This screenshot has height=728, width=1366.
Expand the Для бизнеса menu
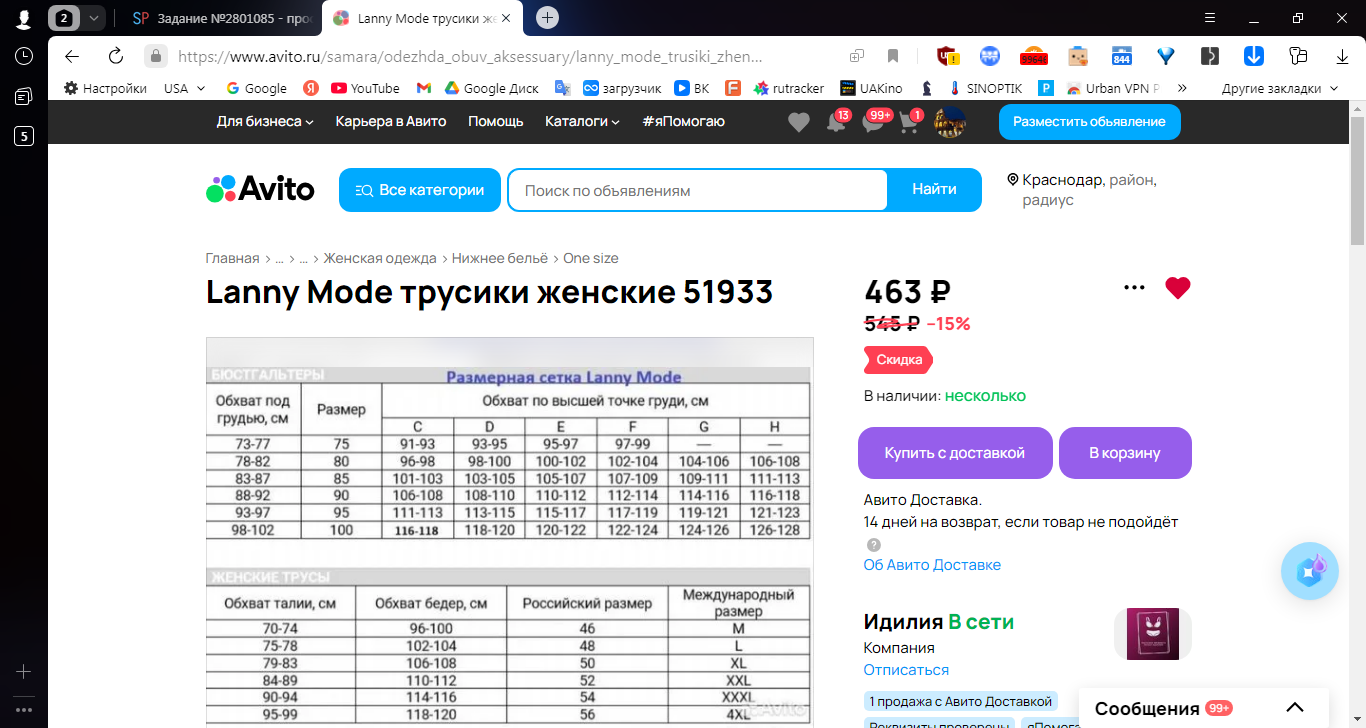pos(265,121)
